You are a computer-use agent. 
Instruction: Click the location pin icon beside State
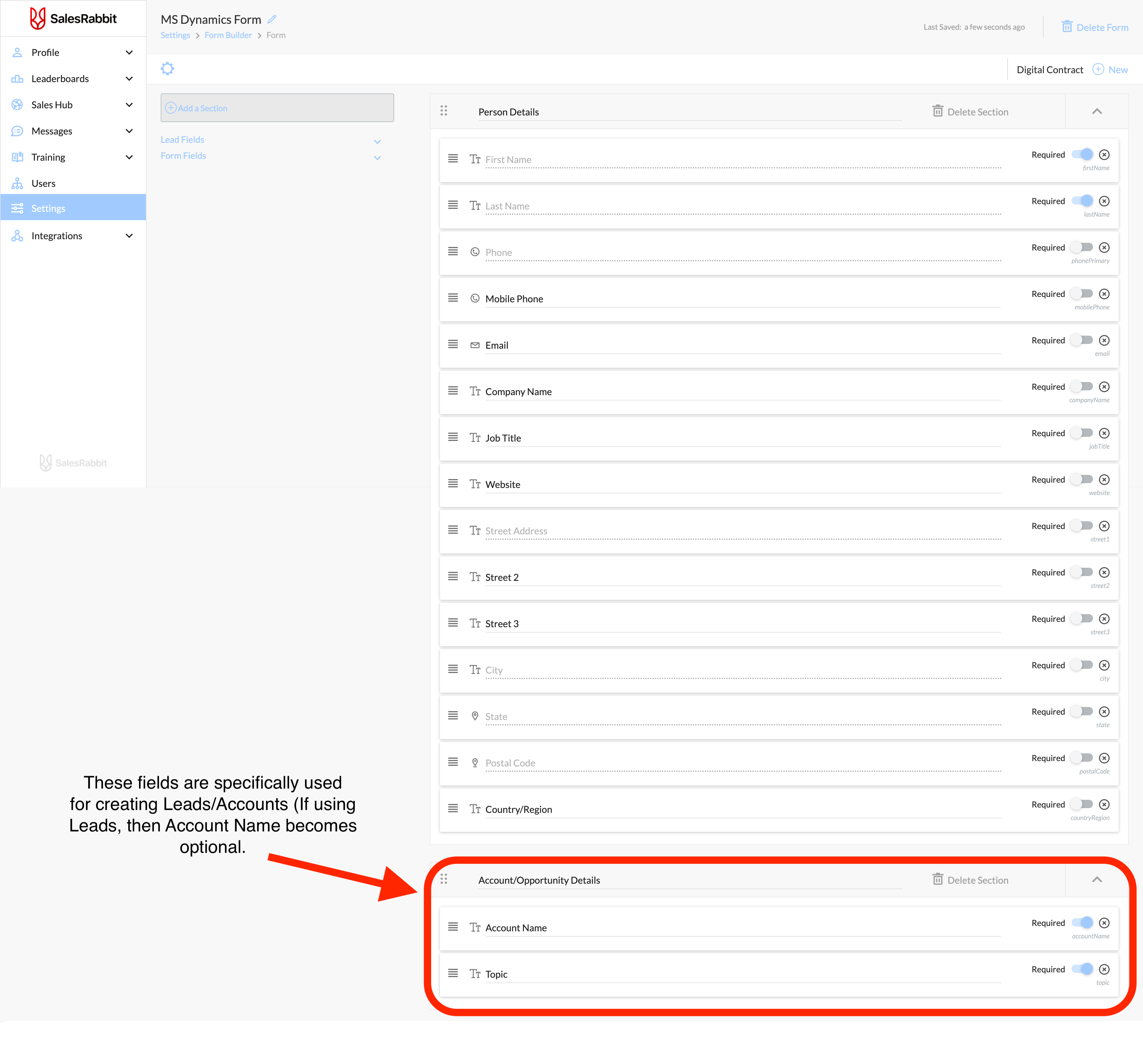pyautogui.click(x=475, y=716)
